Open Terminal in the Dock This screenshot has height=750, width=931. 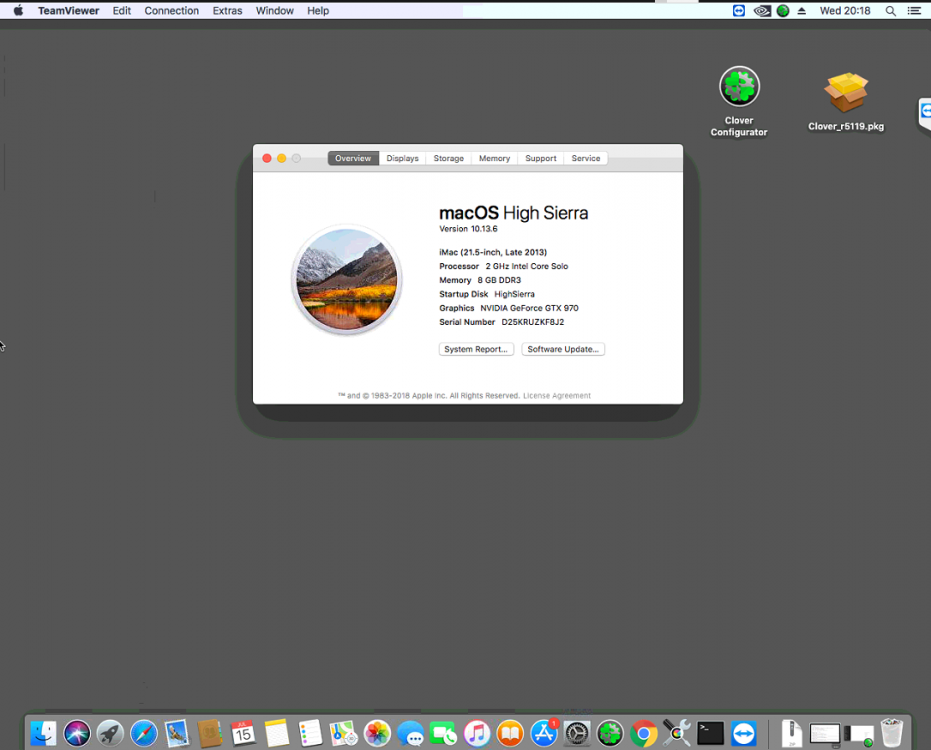tap(711, 733)
